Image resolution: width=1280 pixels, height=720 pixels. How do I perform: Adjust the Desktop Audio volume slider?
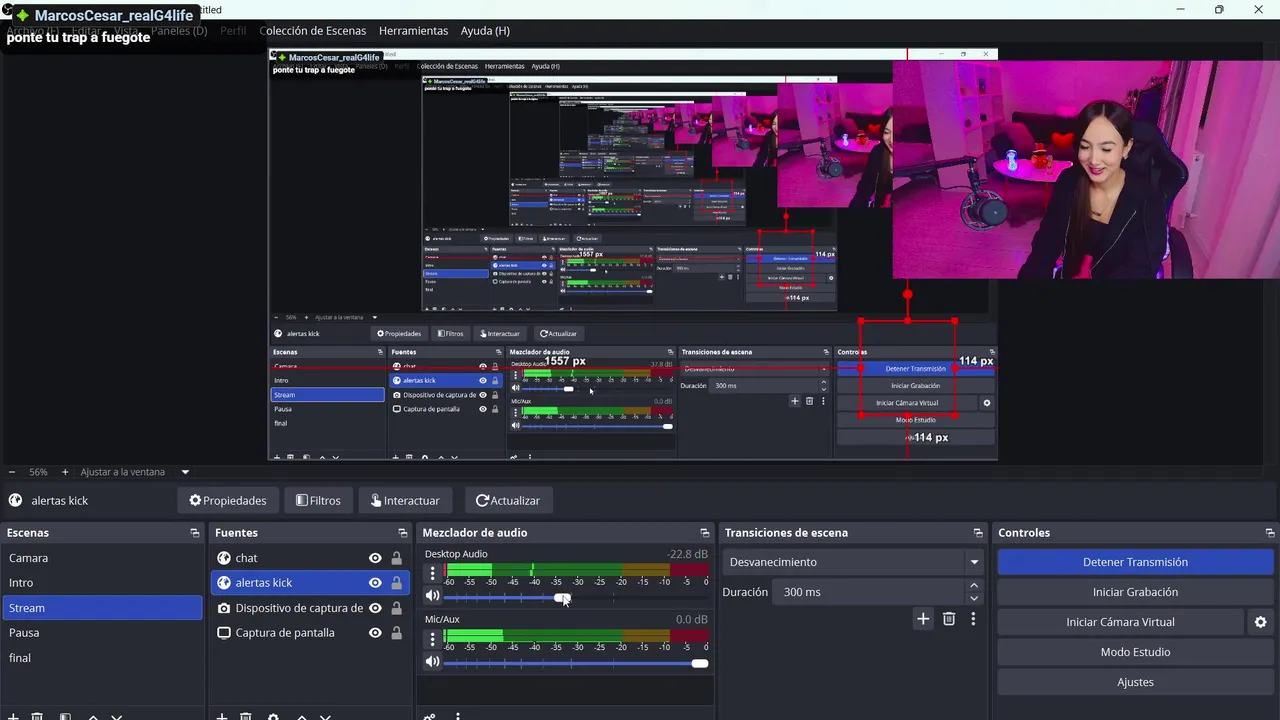[562, 598]
